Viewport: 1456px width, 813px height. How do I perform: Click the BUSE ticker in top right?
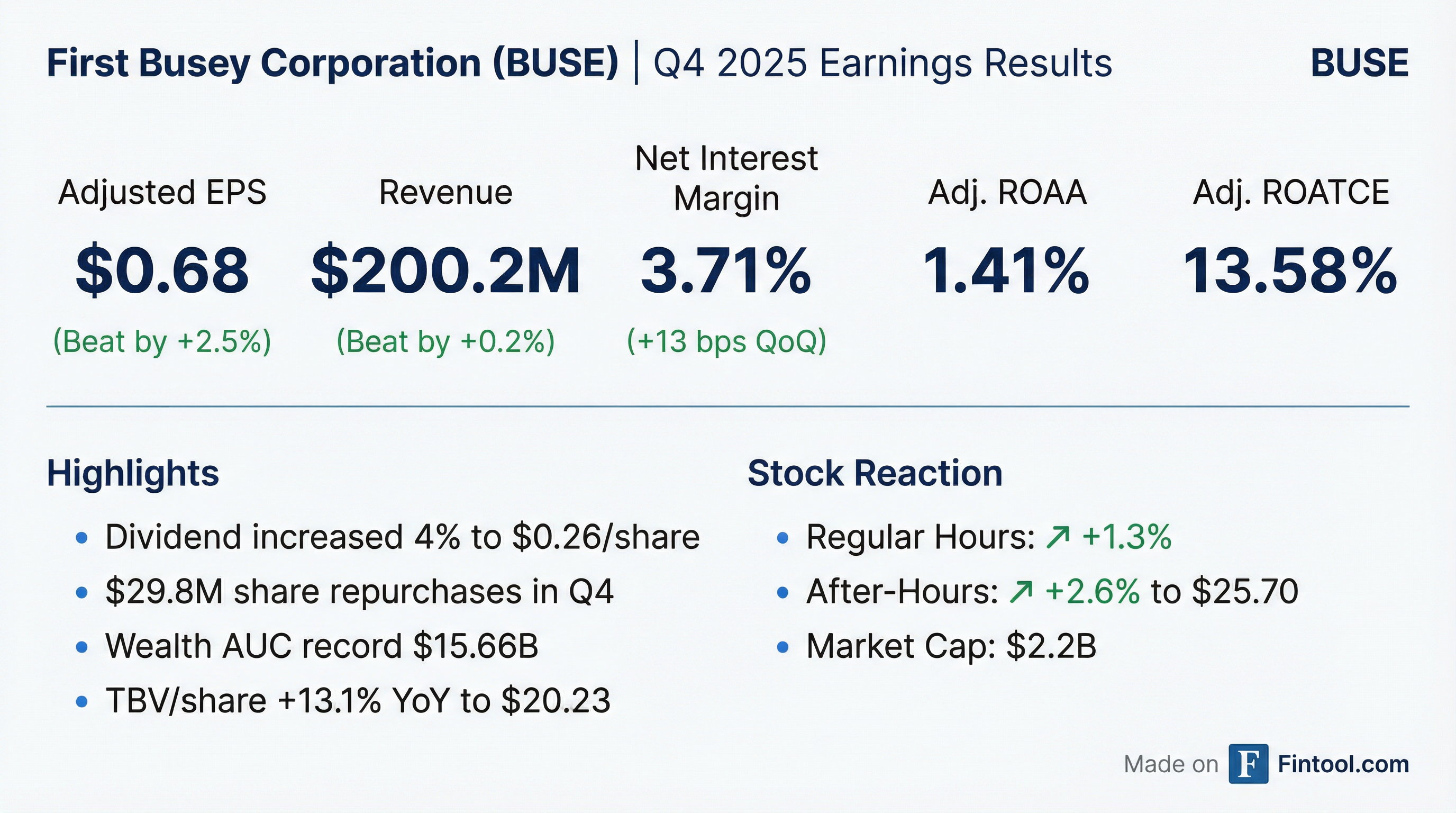coord(1359,63)
